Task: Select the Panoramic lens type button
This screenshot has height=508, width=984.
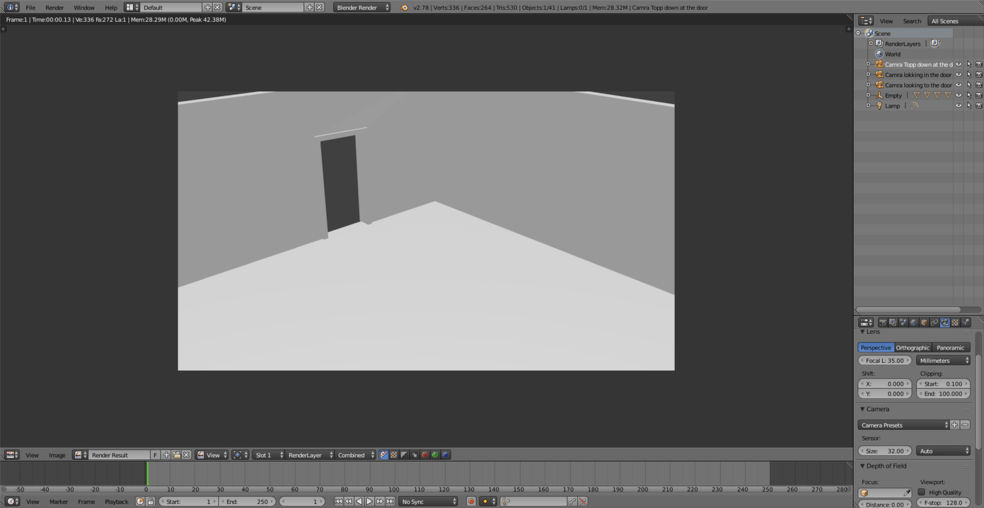Action: tap(950, 348)
